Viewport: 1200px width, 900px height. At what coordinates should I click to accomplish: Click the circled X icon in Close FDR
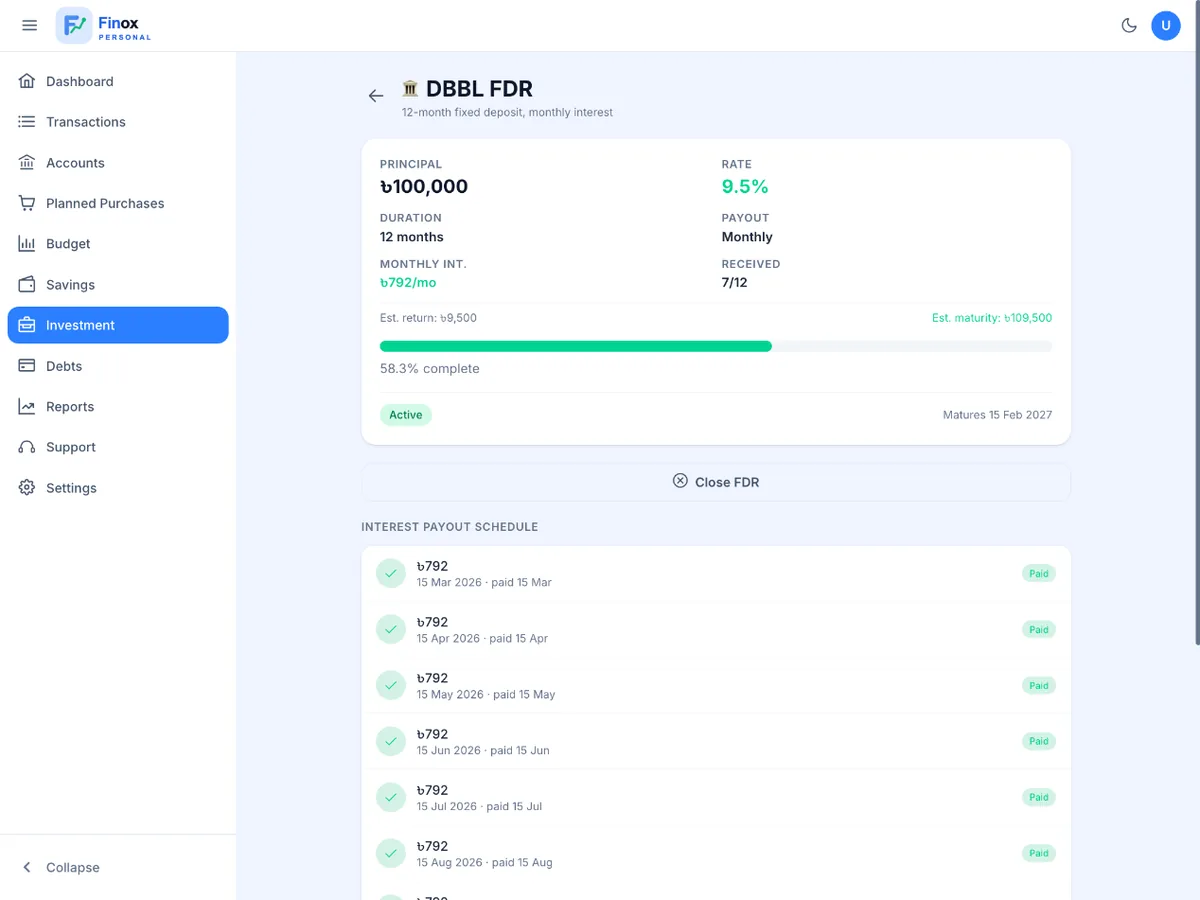pos(680,481)
